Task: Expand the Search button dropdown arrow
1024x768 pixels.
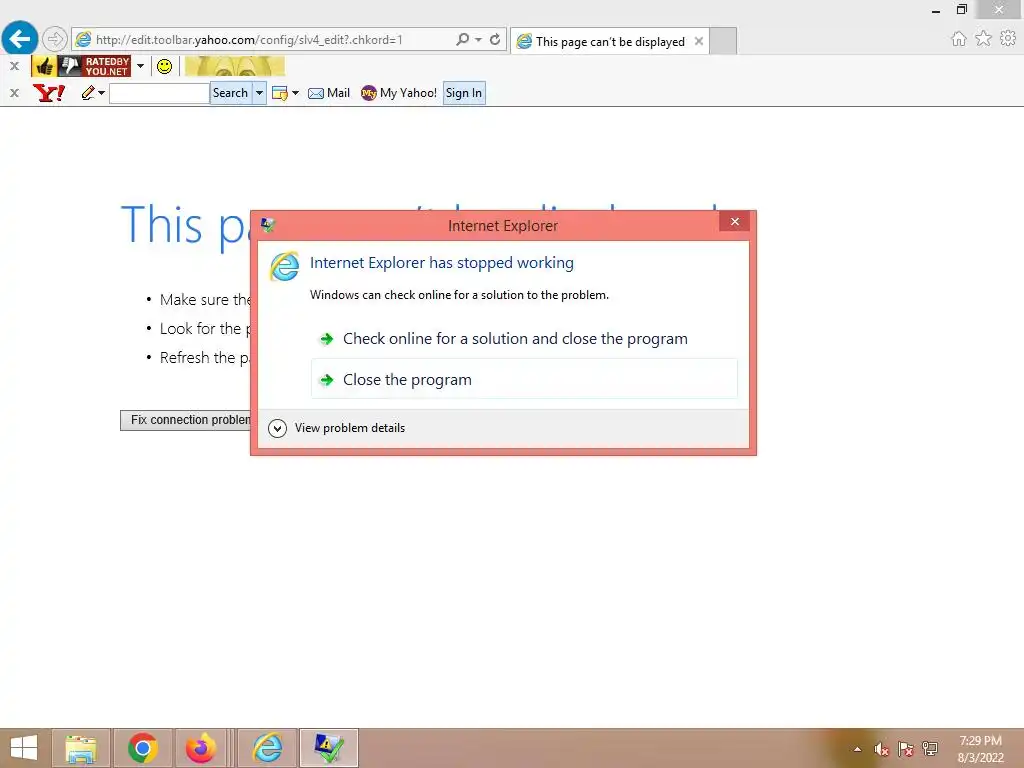Action: (x=259, y=93)
